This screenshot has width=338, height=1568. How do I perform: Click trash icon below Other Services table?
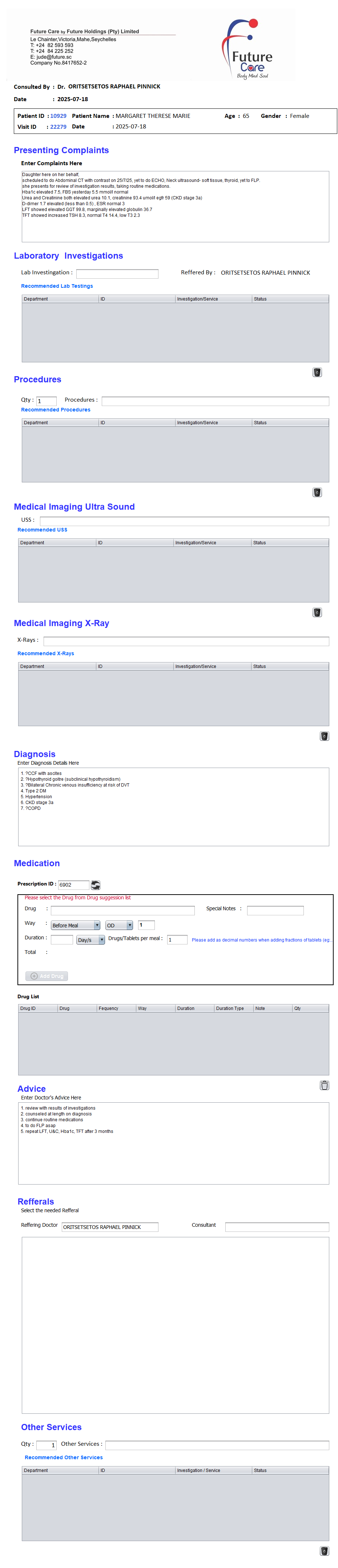click(x=324, y=1550)
